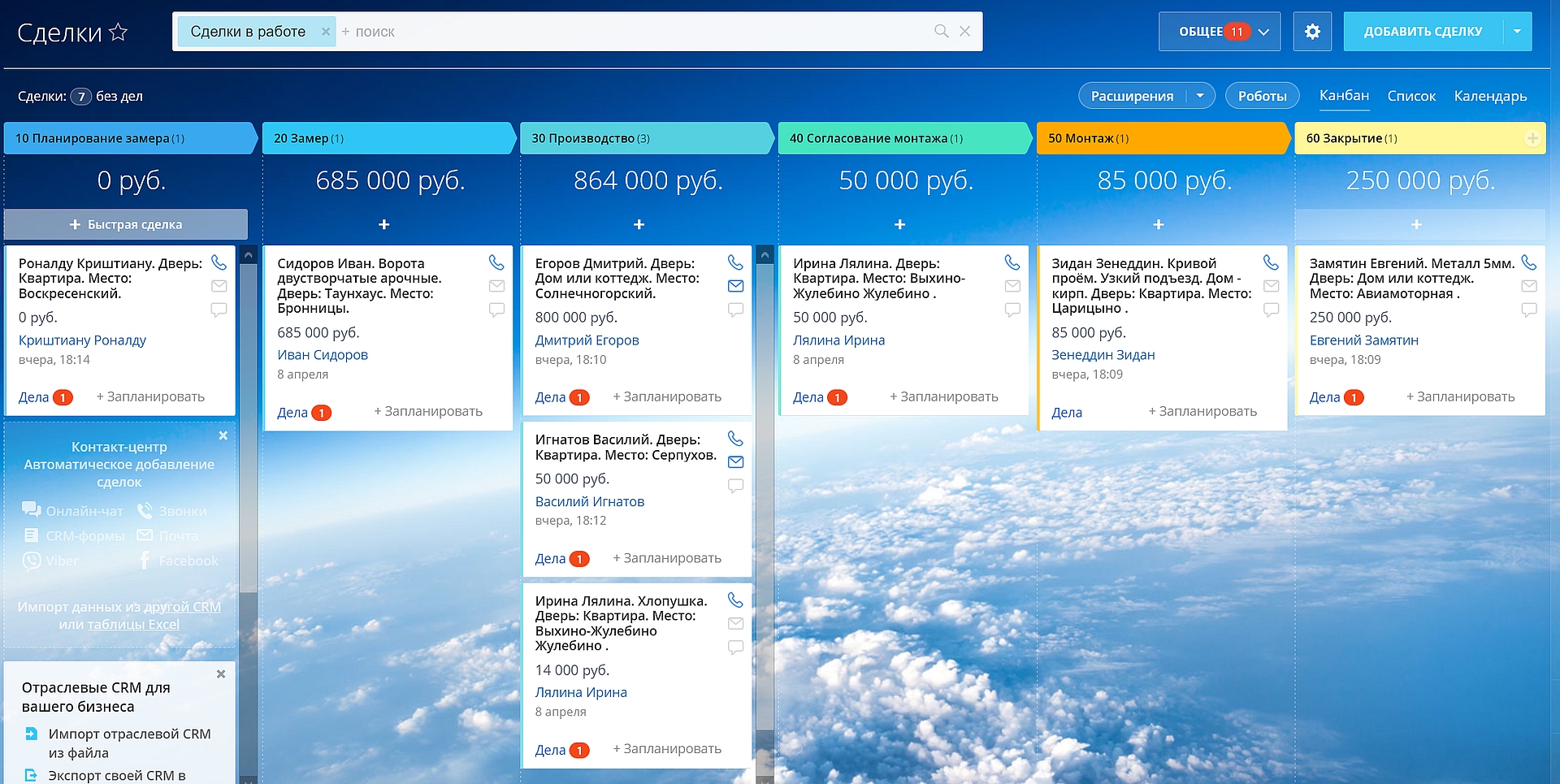1560x784 pixels.
Task: Open the settings gear menu
Action: [x=1312, y=32]
